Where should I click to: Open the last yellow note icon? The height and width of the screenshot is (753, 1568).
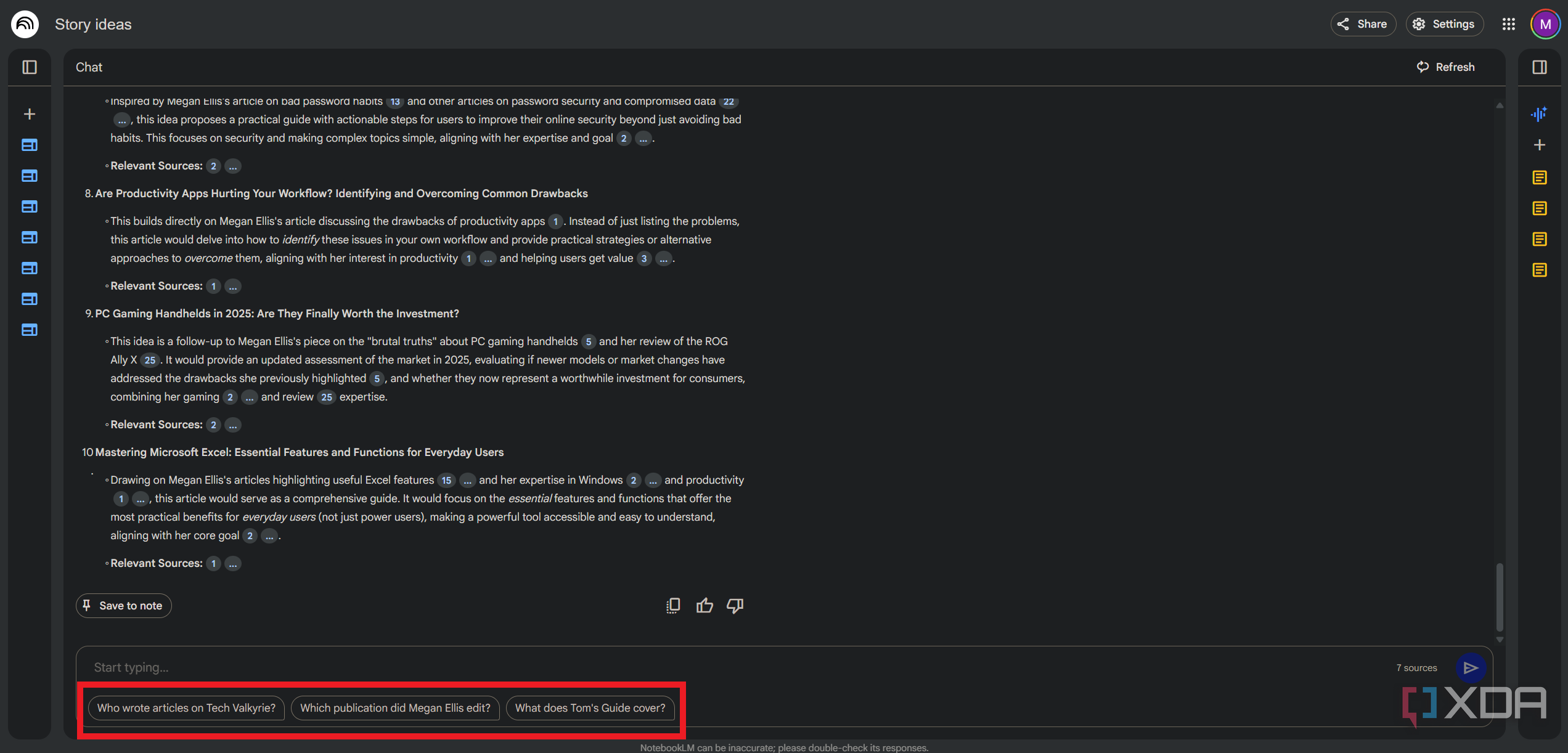pyautogui.click(x=1539, y=270)
